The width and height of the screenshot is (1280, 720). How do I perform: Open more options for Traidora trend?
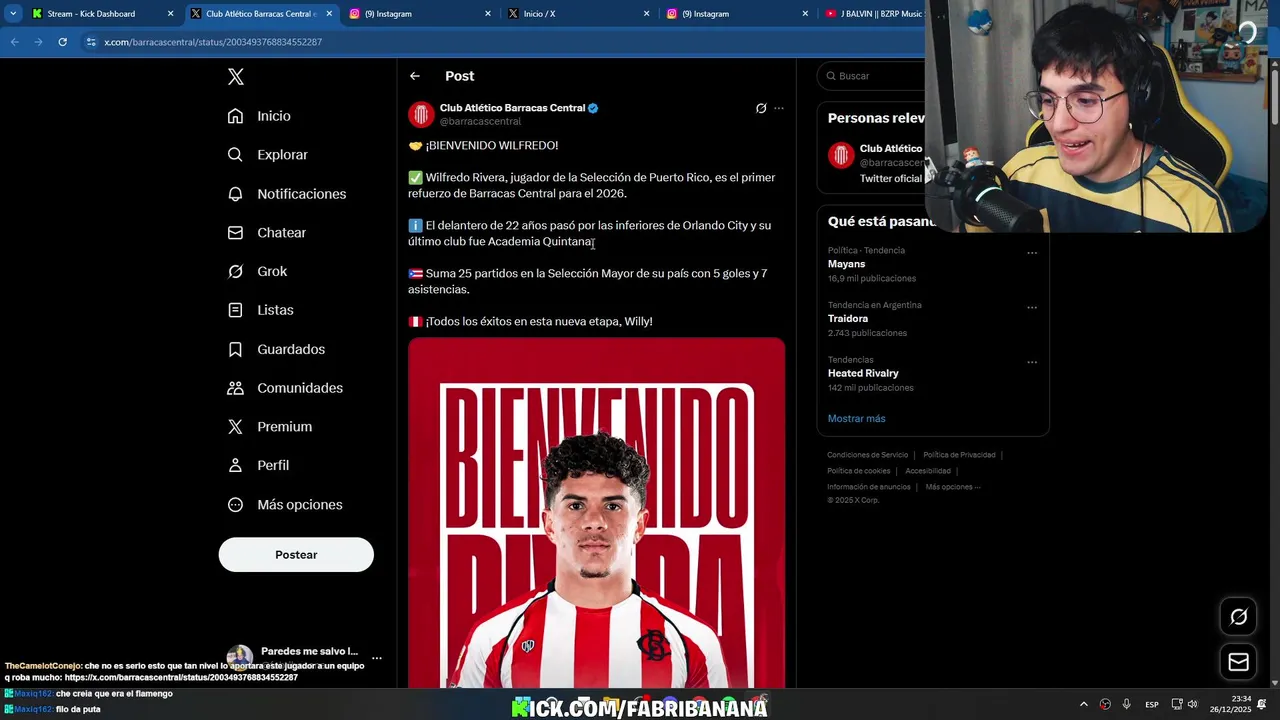1032,307
